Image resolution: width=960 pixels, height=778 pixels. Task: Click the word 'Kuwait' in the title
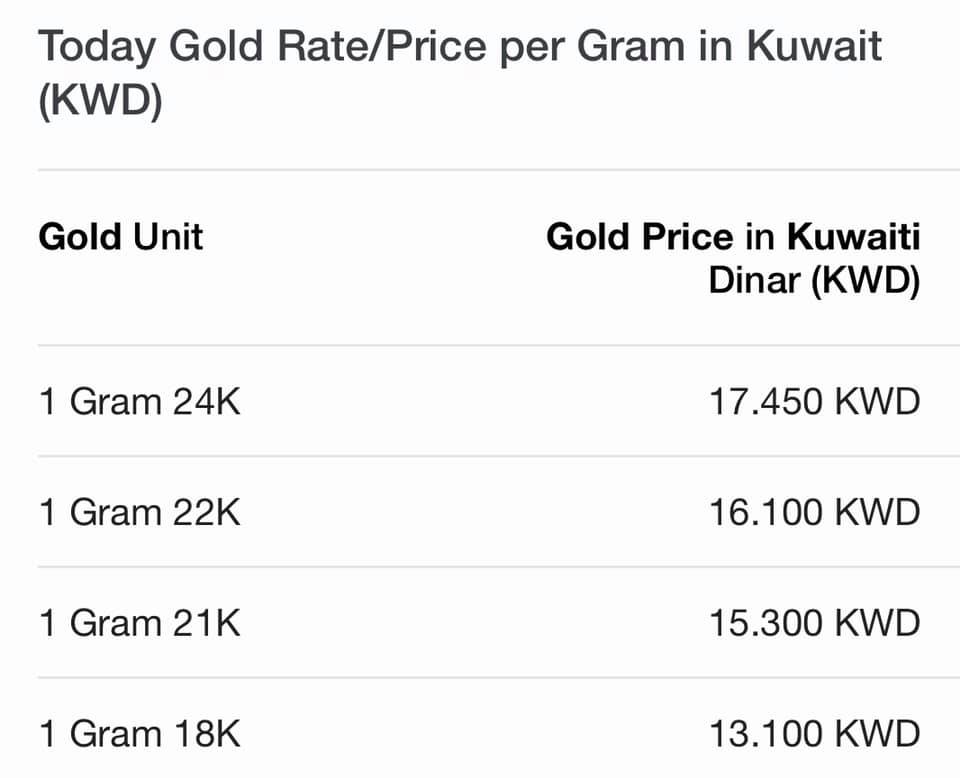click(x=814, y=46)
